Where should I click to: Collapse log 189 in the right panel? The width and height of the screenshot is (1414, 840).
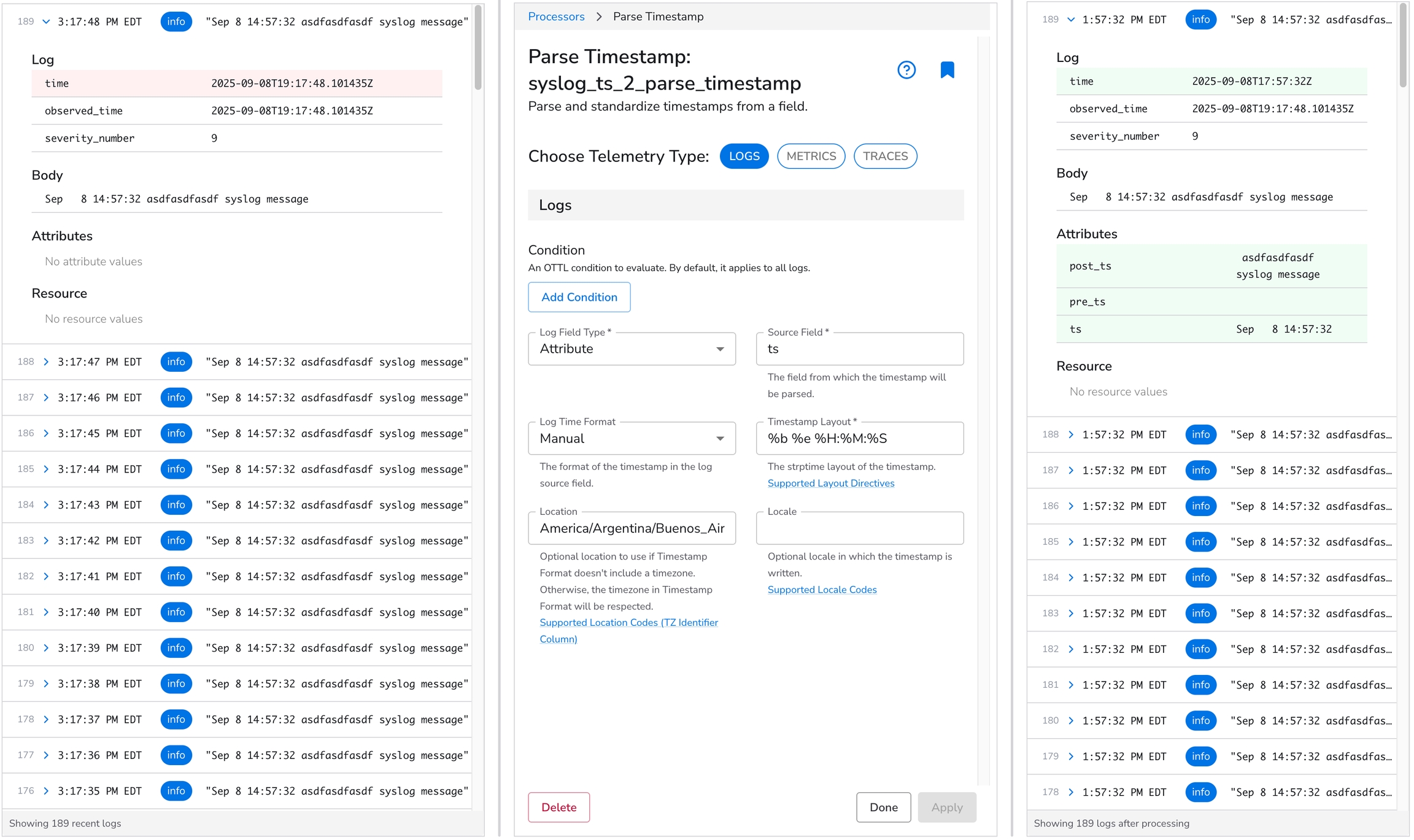(x=1071, y=20)
